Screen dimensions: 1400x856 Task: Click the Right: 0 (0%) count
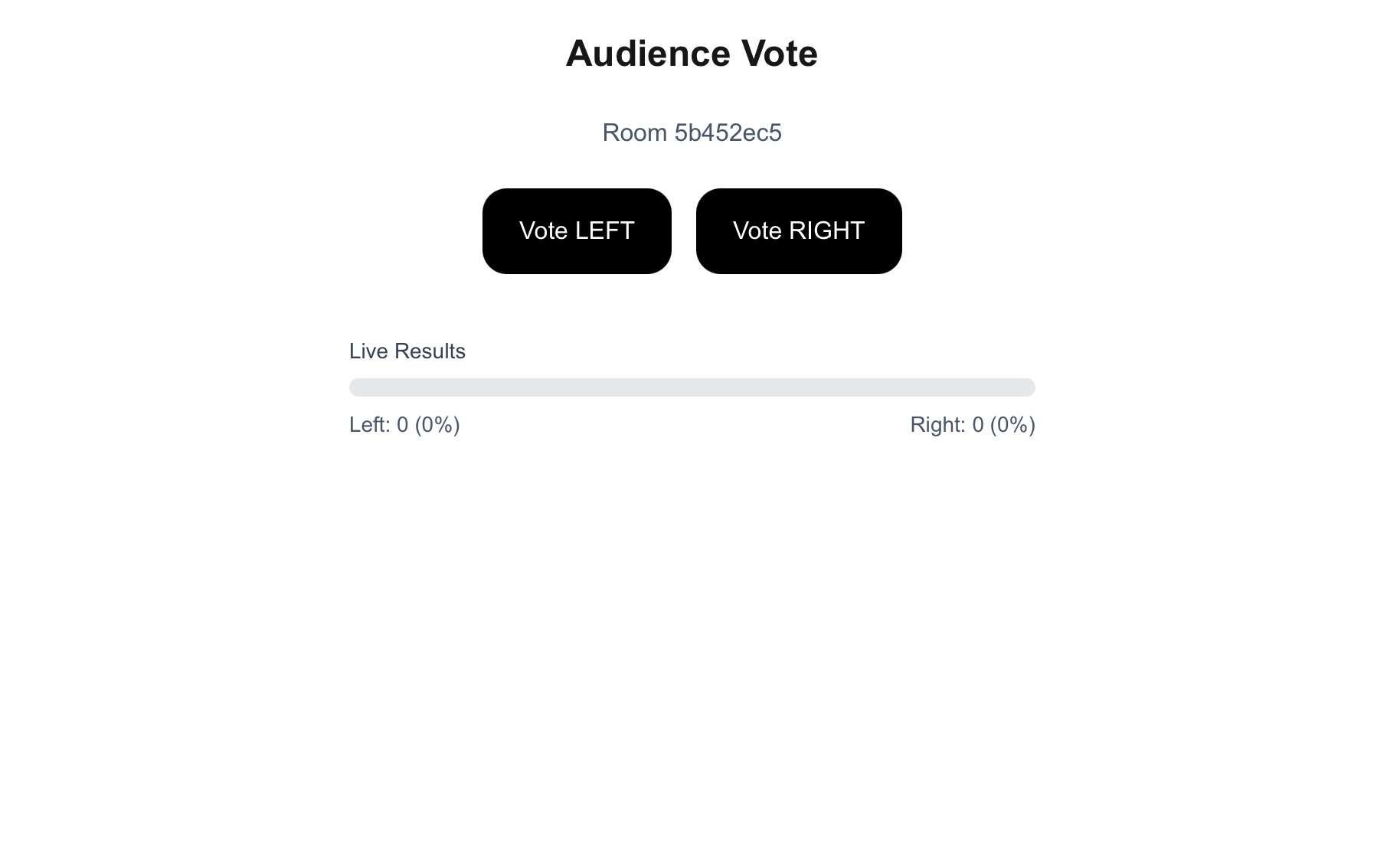click(973, 424)
